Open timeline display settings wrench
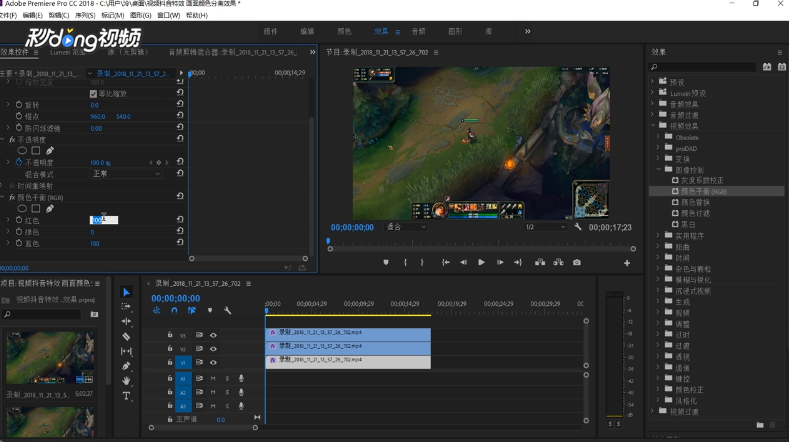The width and height of the screenshot is (789, 442). [227, 311]
